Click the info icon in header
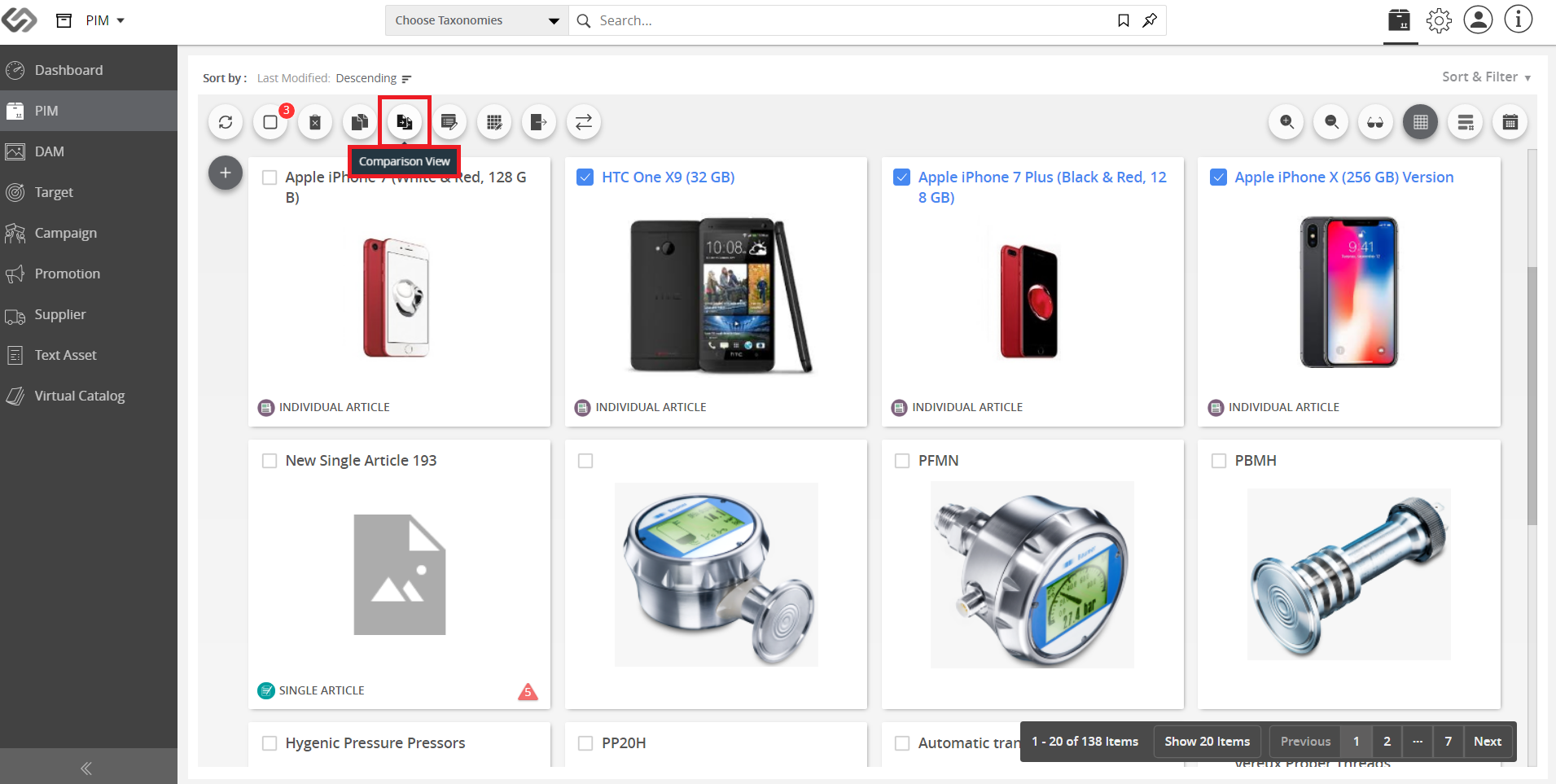 (1519, 20)
